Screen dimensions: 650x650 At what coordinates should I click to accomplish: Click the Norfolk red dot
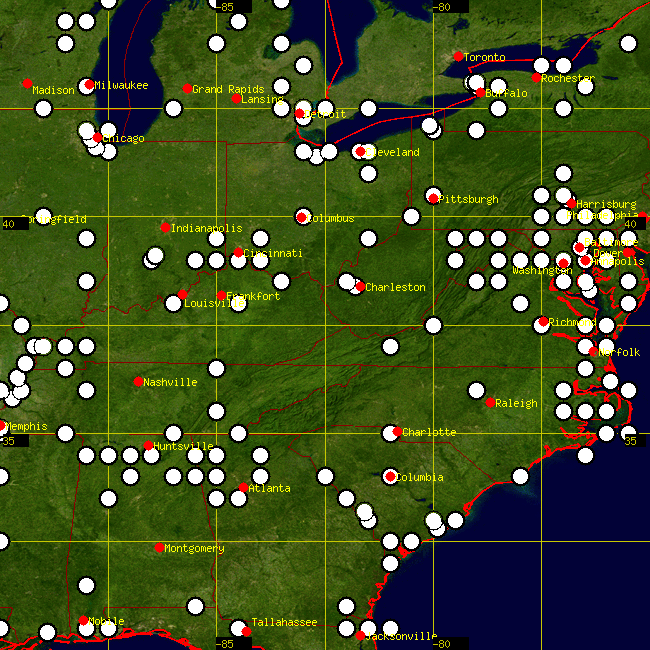pos(593,352)
